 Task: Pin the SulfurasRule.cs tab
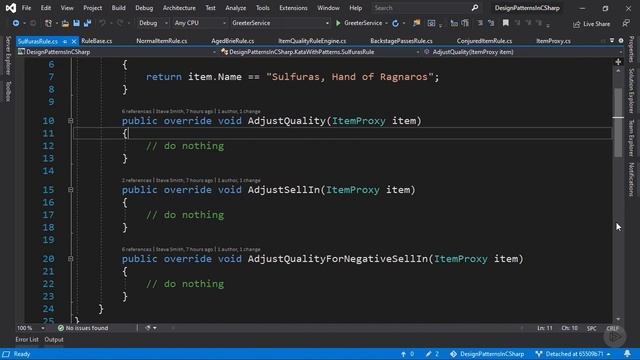point(65,41)
